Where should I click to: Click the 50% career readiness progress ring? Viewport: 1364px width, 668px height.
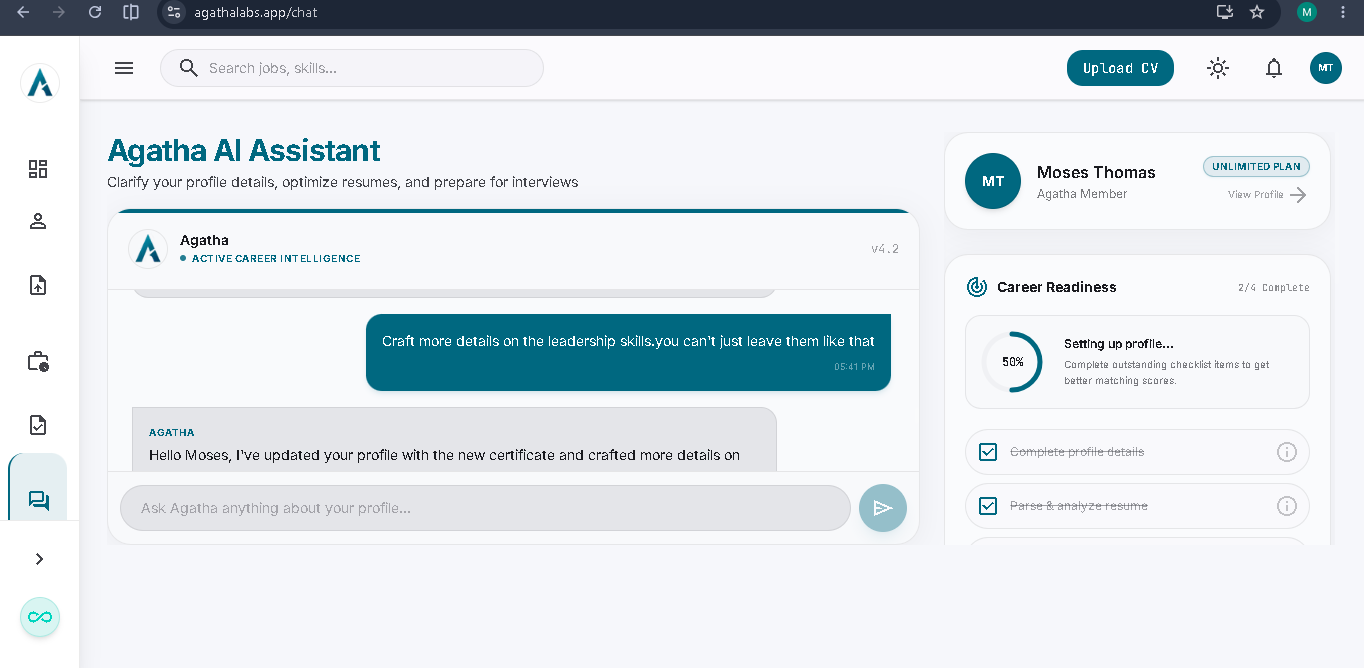tap(1012, 362)
